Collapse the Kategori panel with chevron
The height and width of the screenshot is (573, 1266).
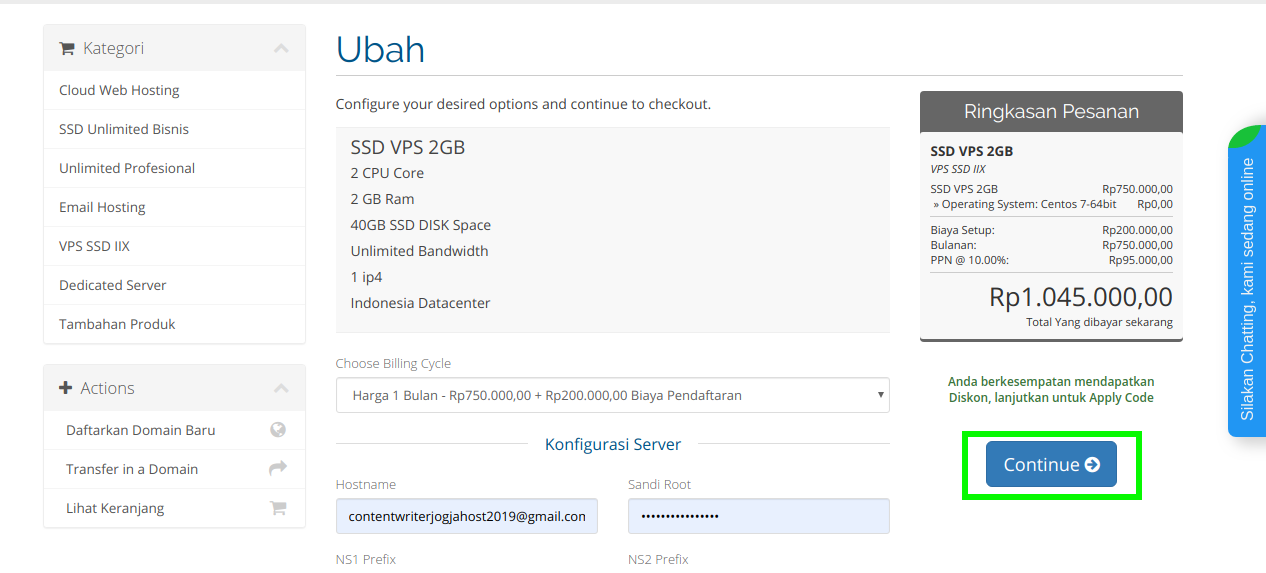point(281,48)
